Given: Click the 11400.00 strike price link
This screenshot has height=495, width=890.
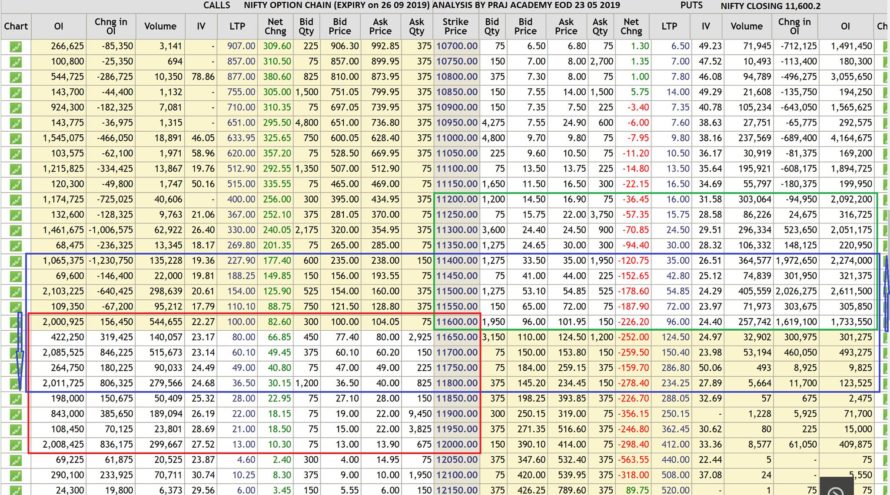Looking at the screenshot, I should coord(457,261).
